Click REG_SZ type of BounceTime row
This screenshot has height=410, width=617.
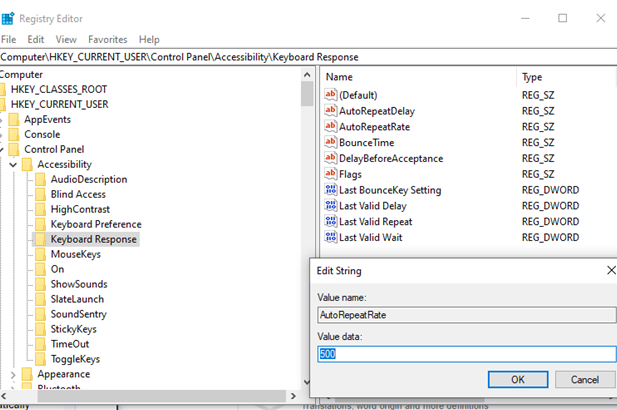click(538, 142)
